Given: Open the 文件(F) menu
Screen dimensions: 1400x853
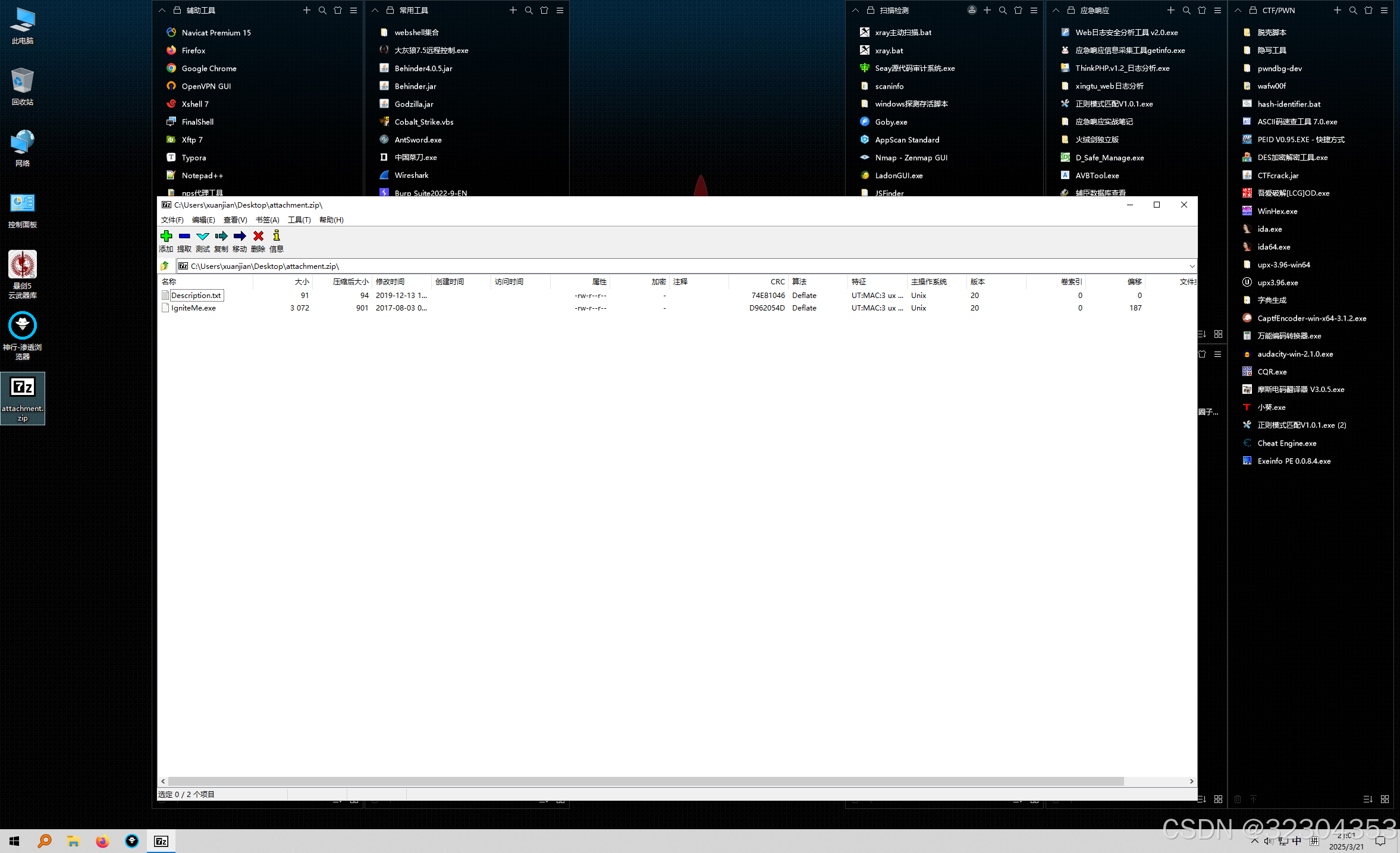Looking at the screenshot, I should tap(172, 220).
